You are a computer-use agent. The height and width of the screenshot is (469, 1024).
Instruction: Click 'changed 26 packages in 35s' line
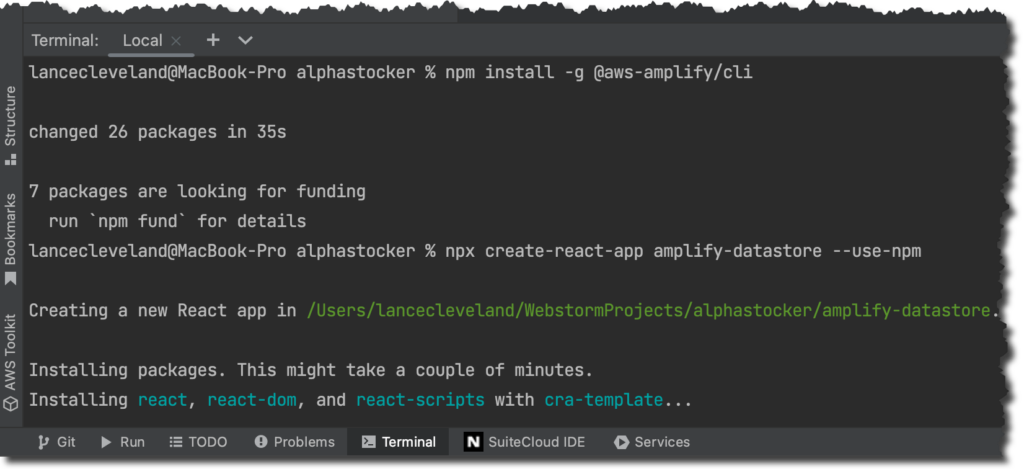(157, 132)
